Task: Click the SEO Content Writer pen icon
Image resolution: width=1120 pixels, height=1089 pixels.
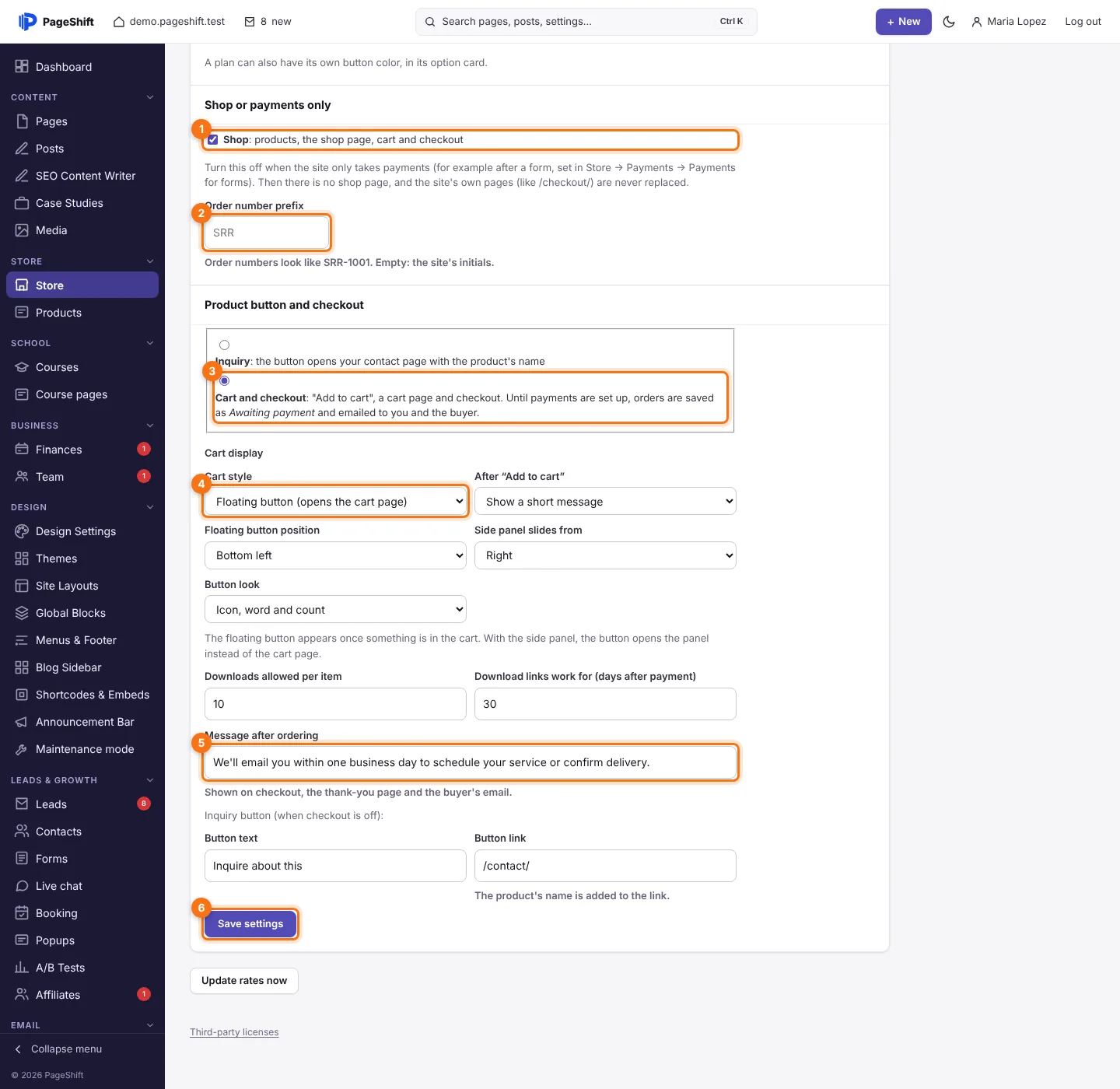Action: click(22, 176)
